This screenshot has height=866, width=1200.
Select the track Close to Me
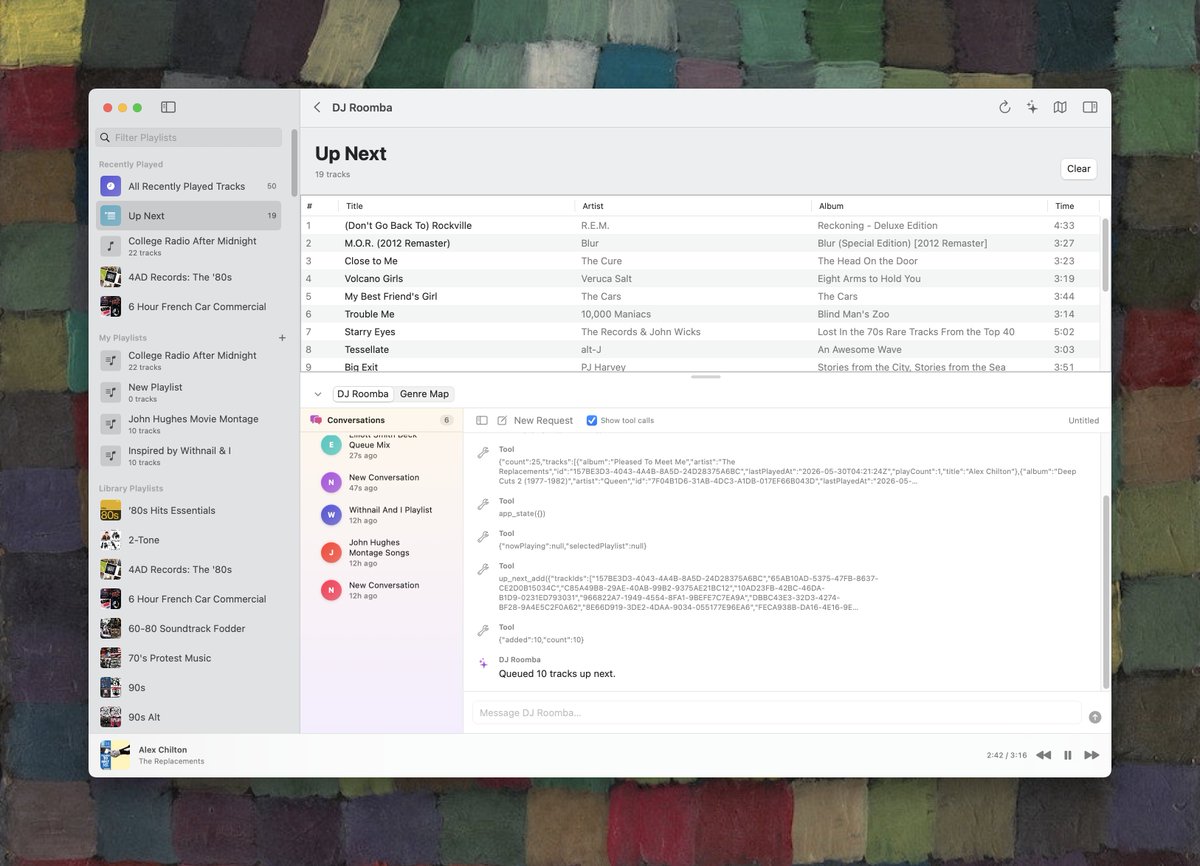[700, 261]
